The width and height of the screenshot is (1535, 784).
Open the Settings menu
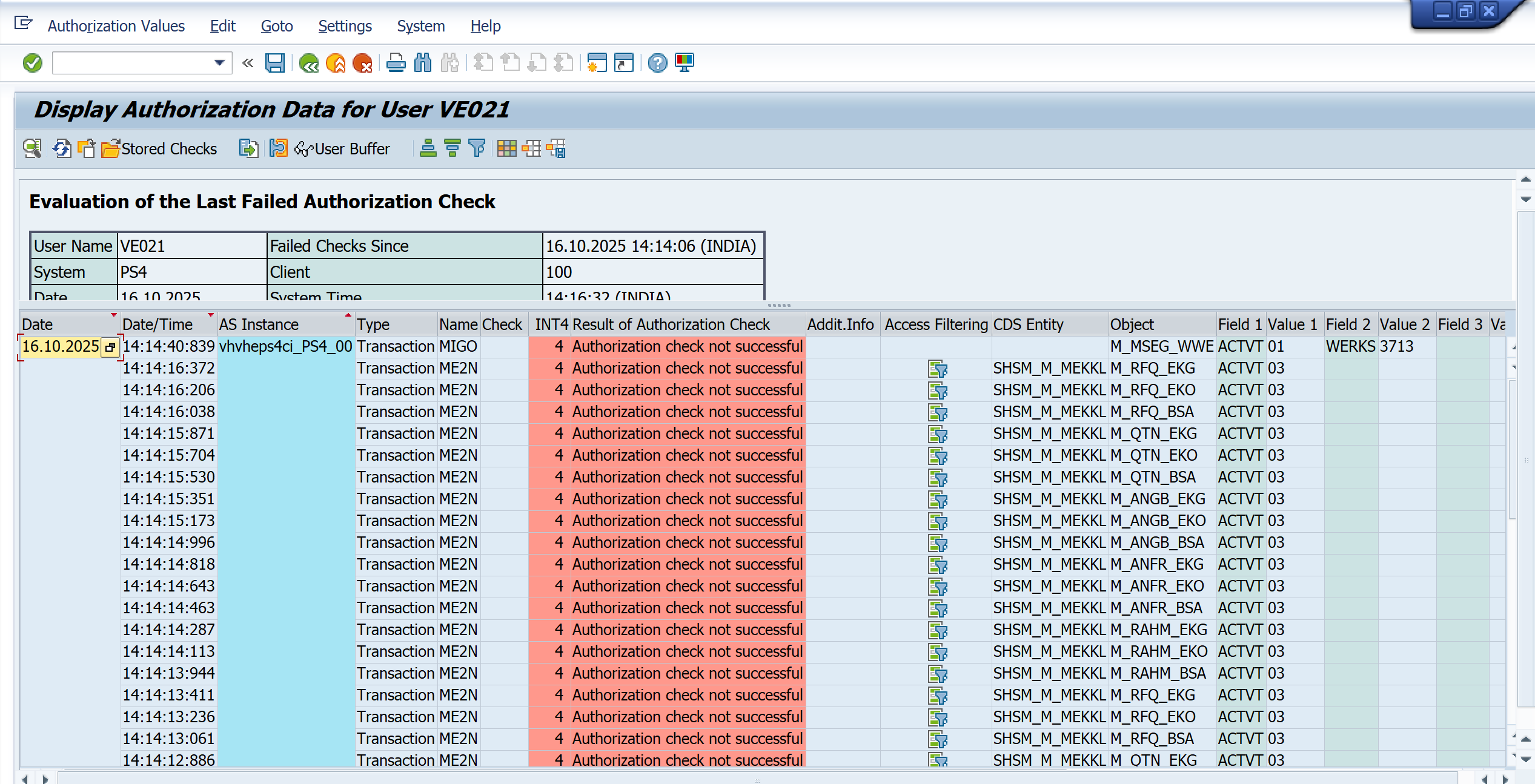344,26
